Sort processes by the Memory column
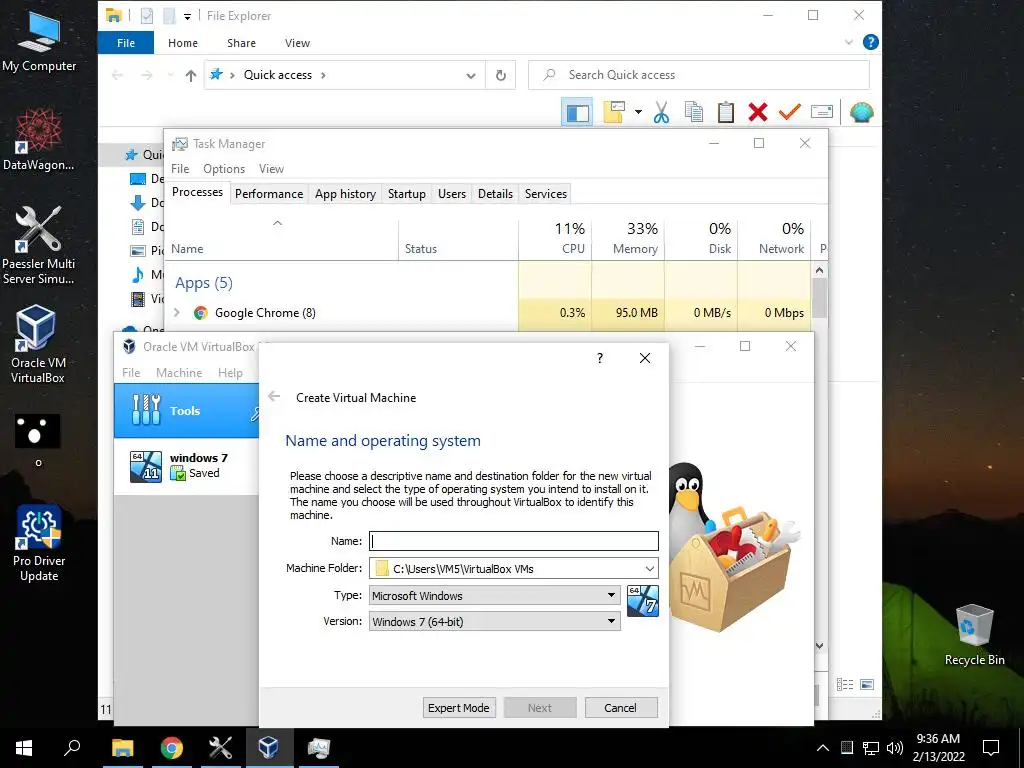 (628, 239)
